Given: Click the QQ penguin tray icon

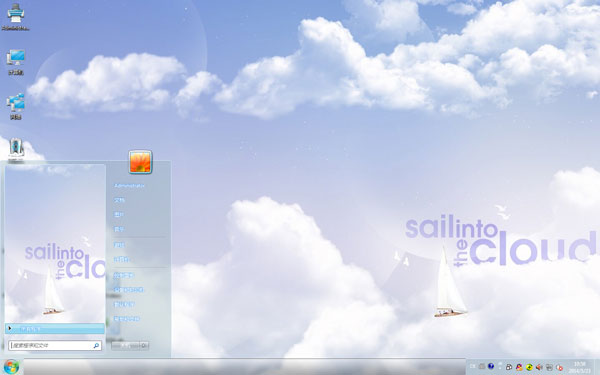Looking at the screenshot, I should [519, 367].
